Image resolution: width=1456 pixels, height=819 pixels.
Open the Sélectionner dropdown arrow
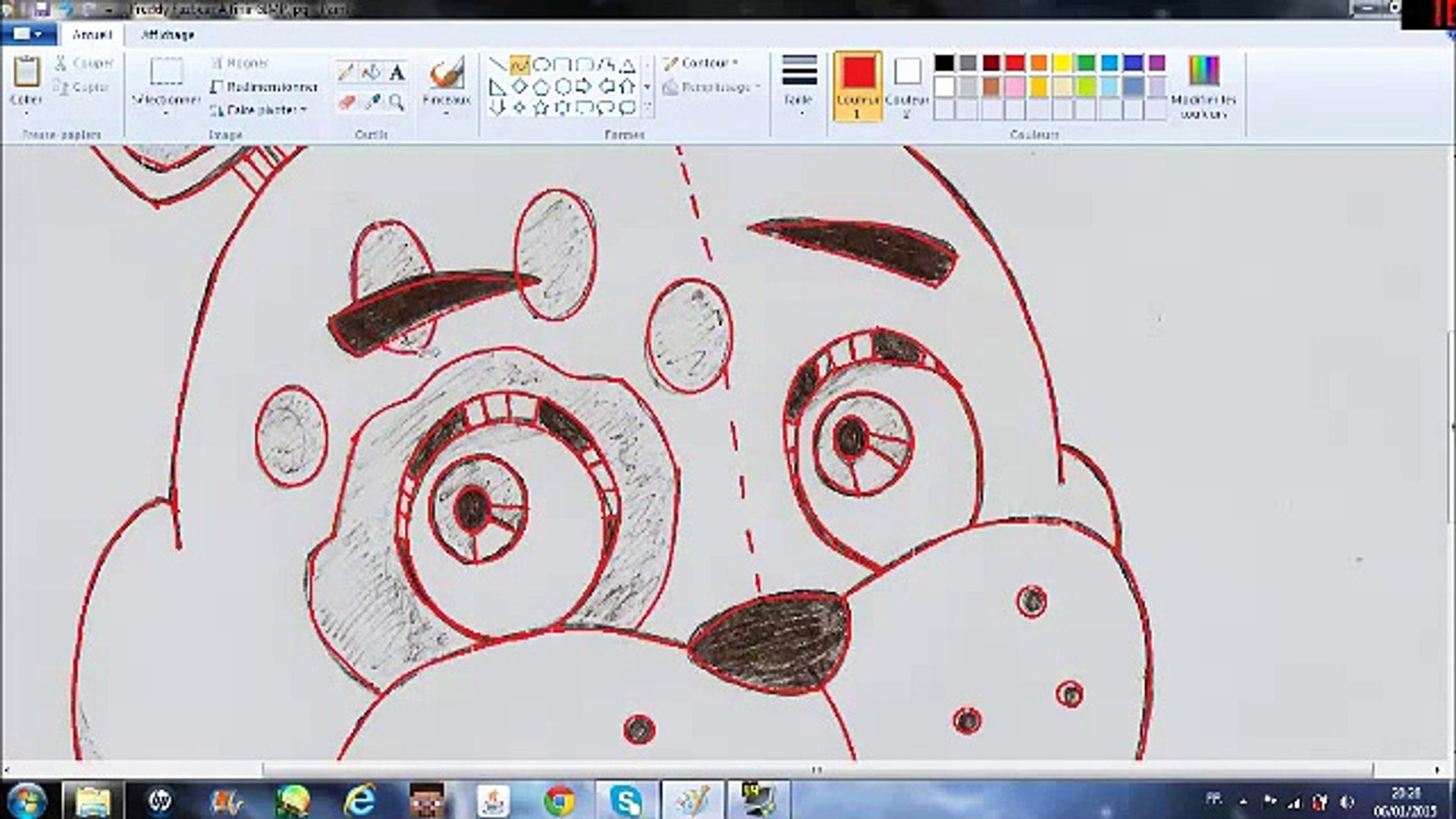click(x=165, y=114)
